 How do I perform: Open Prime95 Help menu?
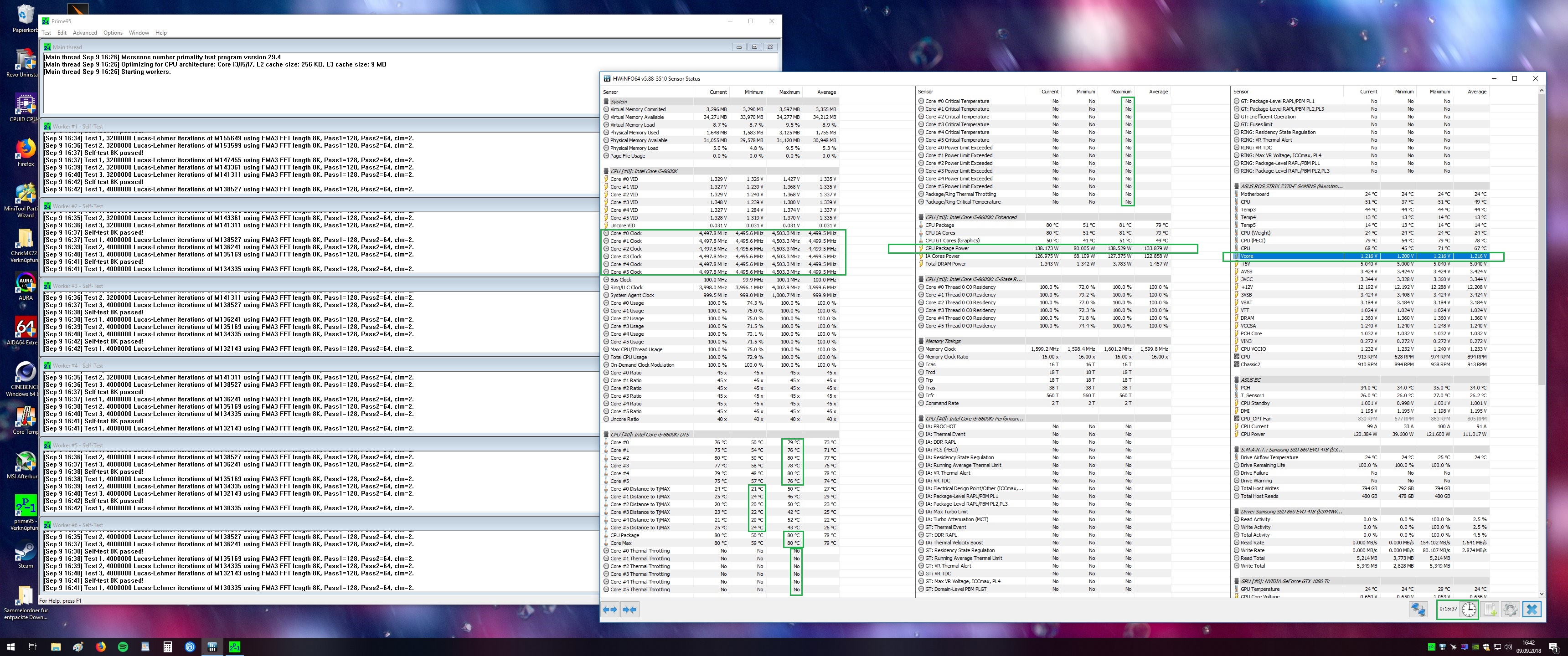coord(161,33)
